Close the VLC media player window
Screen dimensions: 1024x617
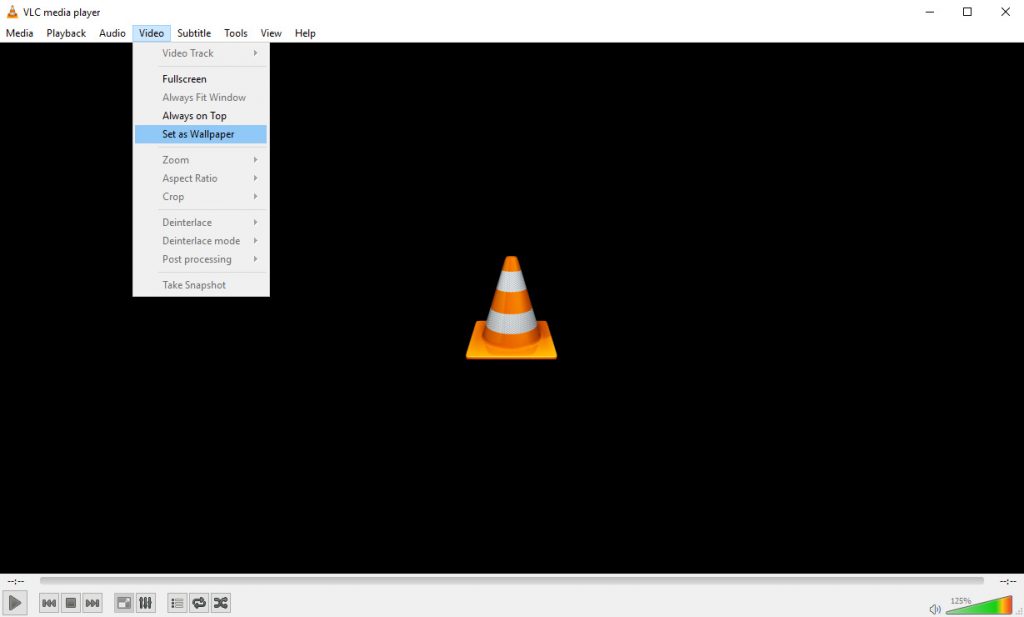click(1005, 12)
